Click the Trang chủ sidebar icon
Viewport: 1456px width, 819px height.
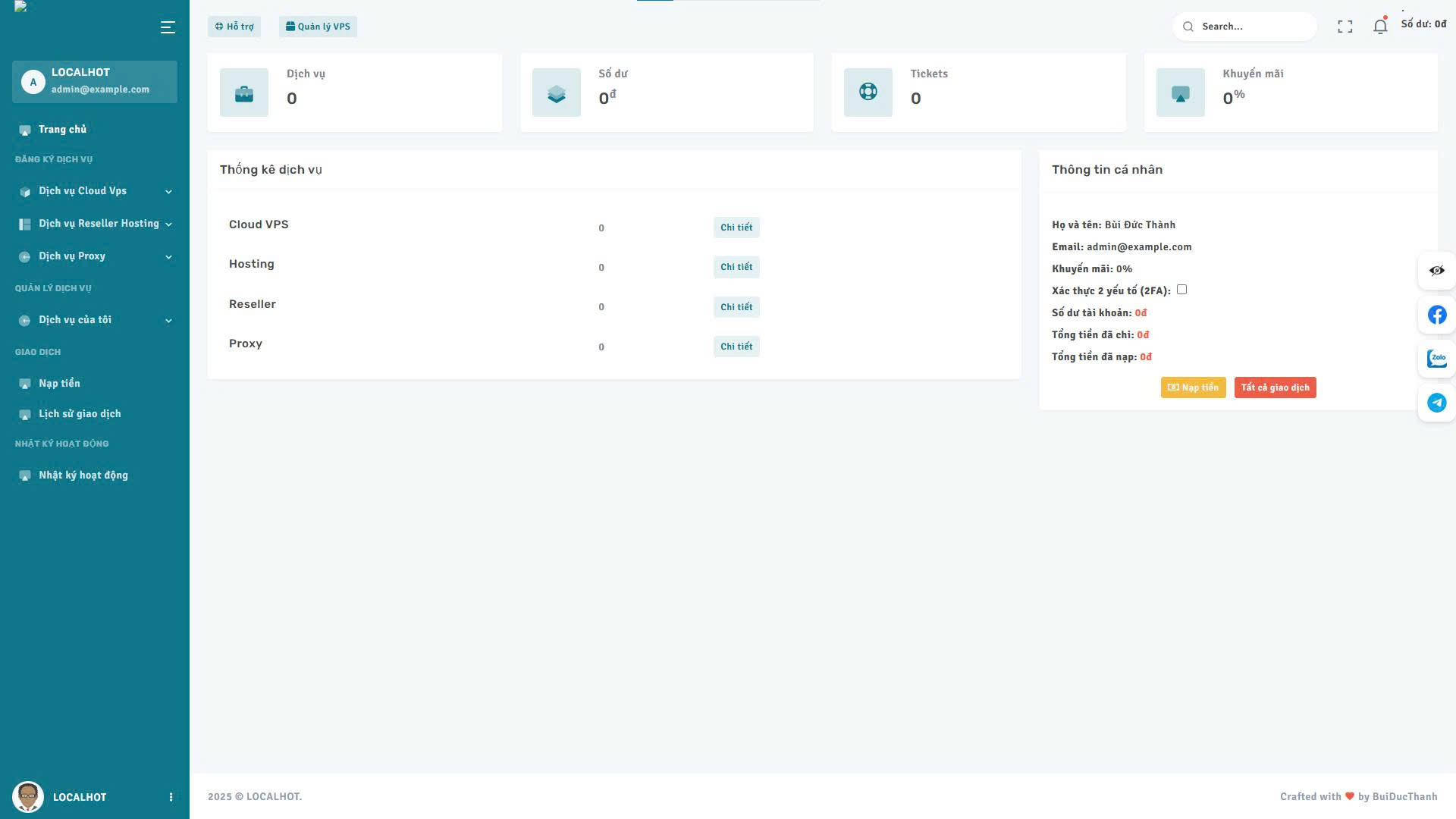coord(25,130)
